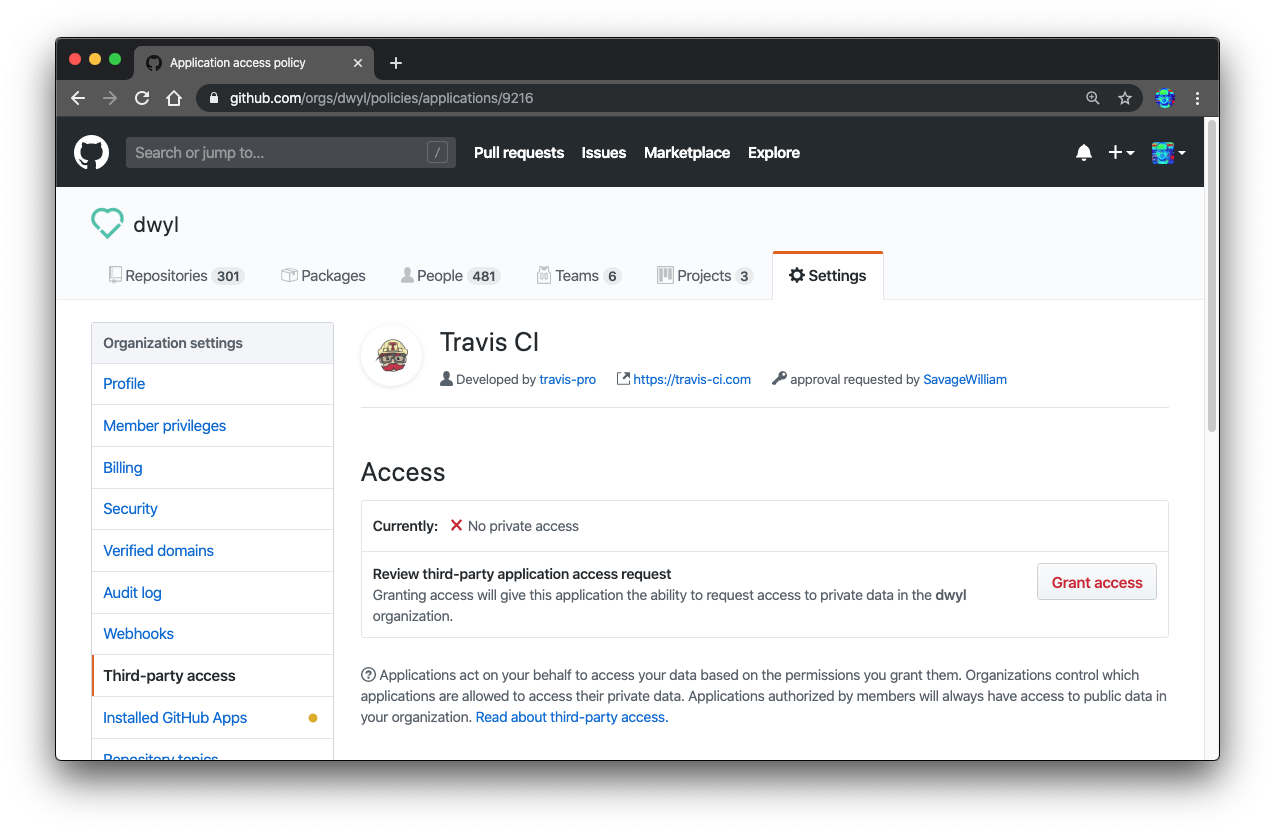
Task: Click the bookmark star in the address bar
Action: pyautogui.click(x=1125, y=98)
